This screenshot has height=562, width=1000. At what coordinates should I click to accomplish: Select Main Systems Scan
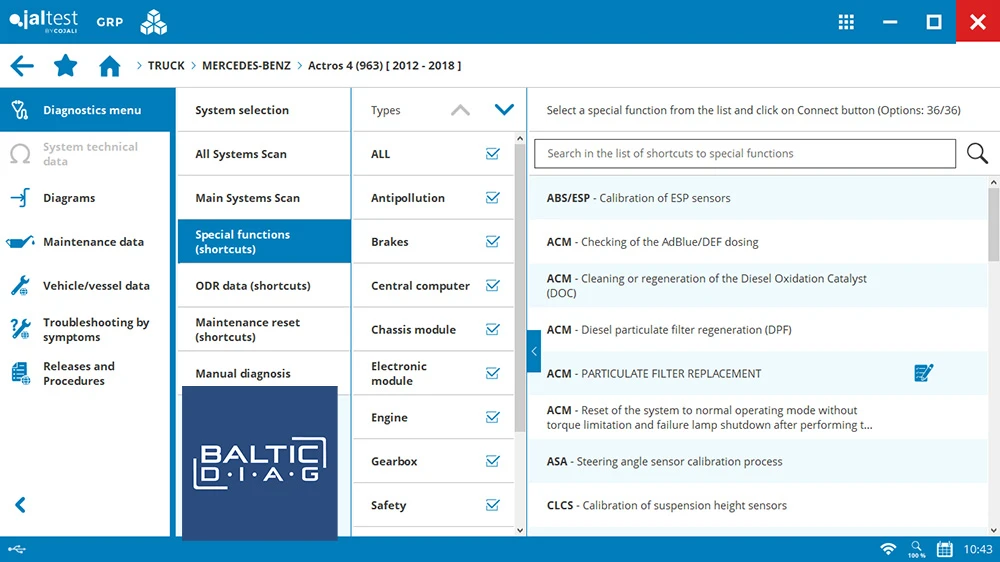264,198
